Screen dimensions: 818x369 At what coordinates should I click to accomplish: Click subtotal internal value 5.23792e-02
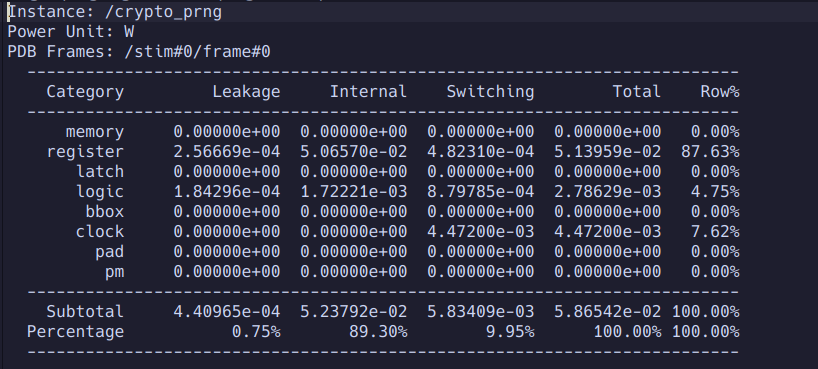(354, 312)
